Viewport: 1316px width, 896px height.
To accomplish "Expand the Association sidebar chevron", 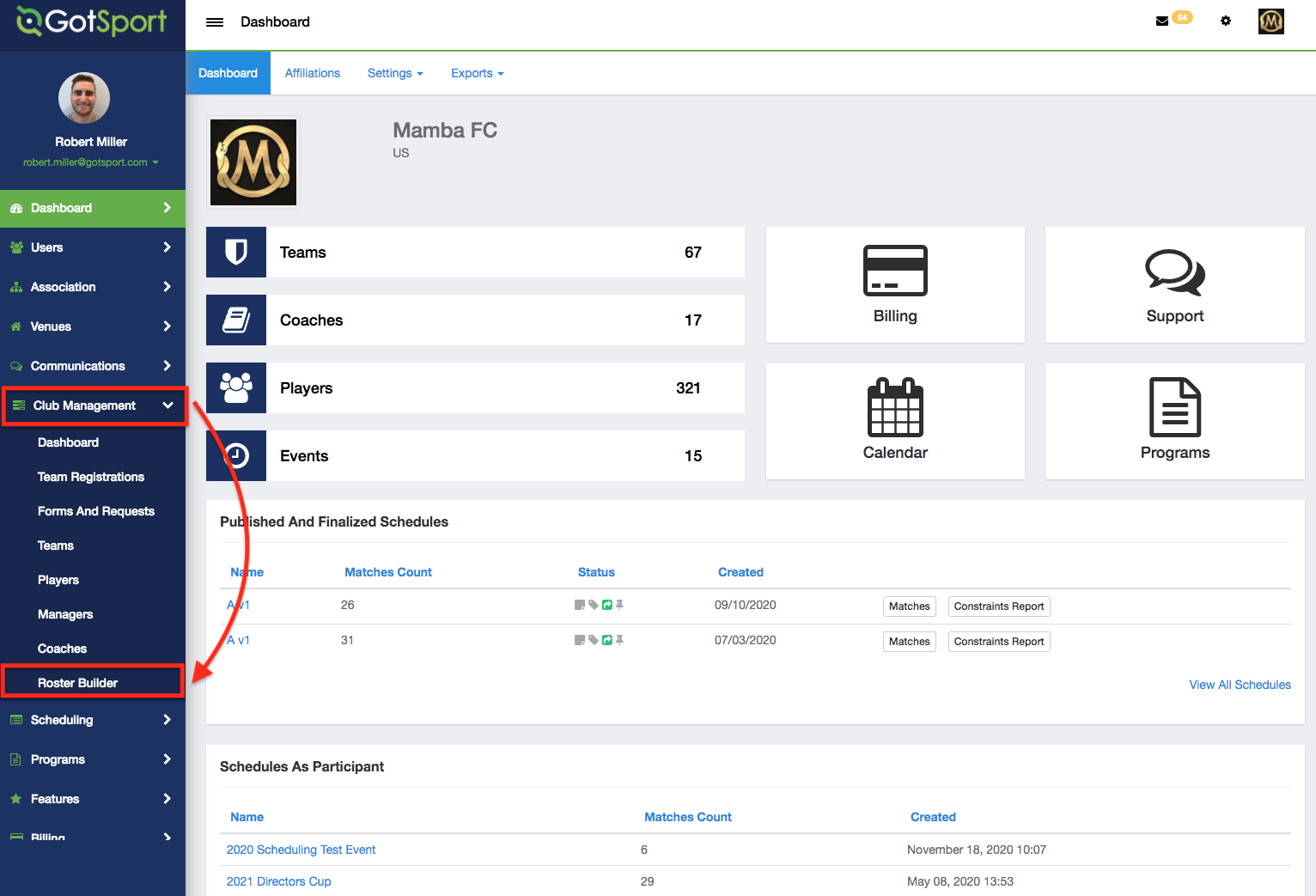I will tap(167, 287).
